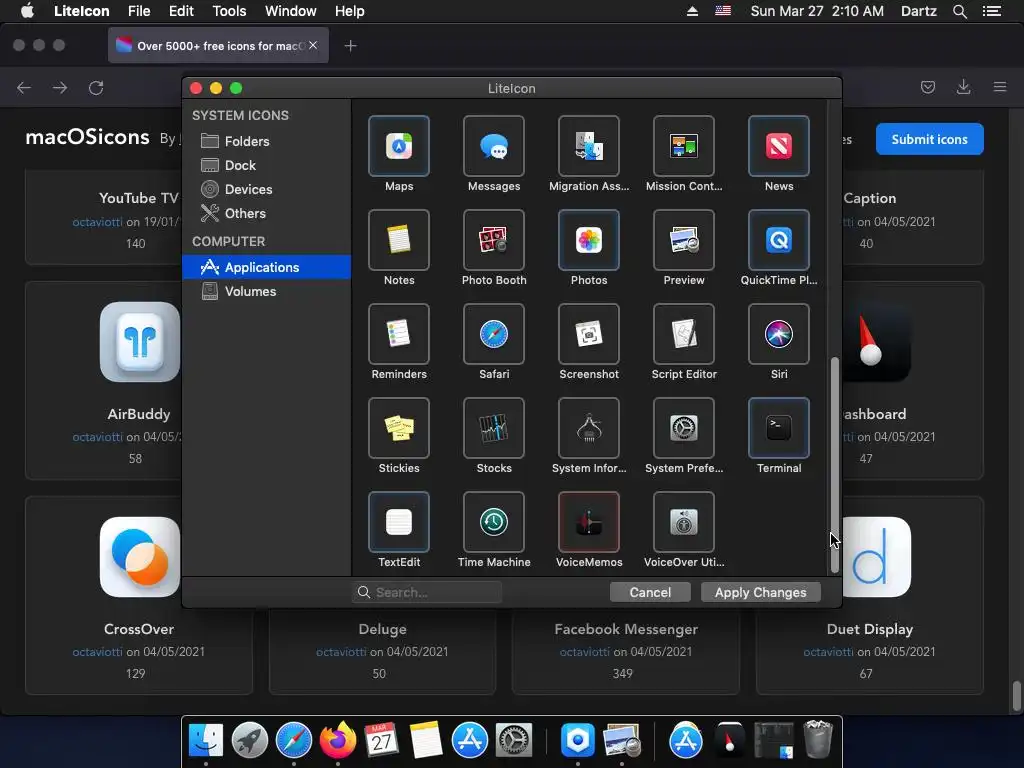Image resolution: width=1024 pixels, height=768 pixels.
Task: Select Dock in the sidebar
Action: click(x=266, y=165)
